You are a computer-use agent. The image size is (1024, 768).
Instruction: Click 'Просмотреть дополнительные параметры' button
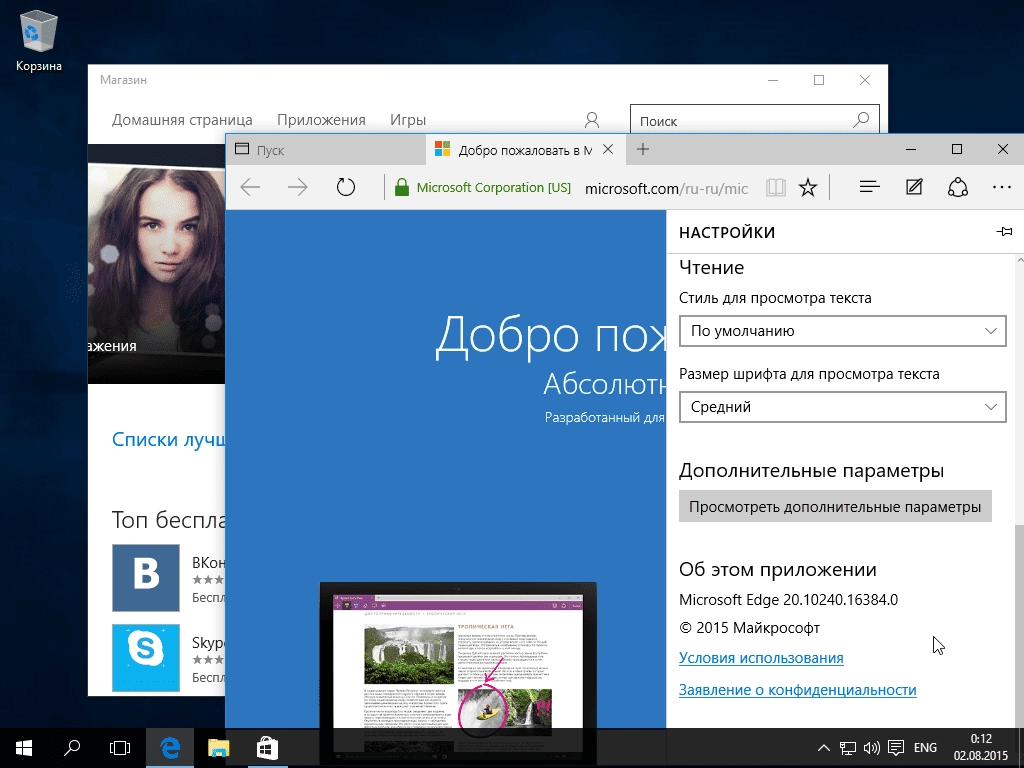coord(835,507)
